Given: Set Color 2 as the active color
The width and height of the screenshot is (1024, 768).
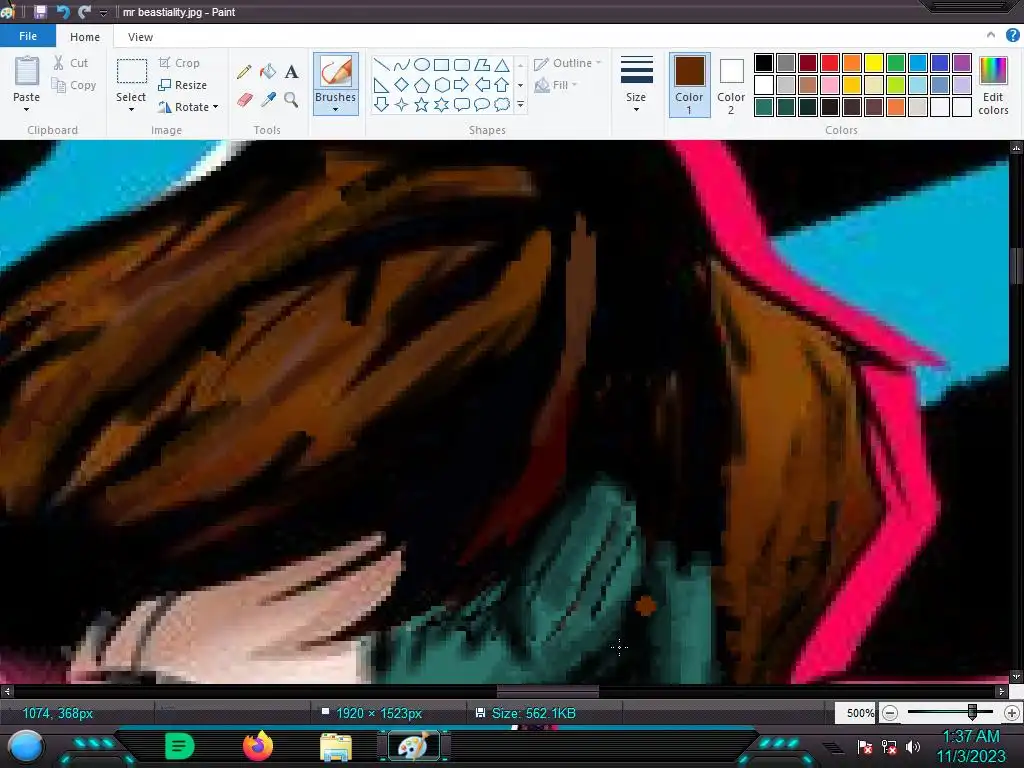Looking at the screenshot, I should coord(731,85).
